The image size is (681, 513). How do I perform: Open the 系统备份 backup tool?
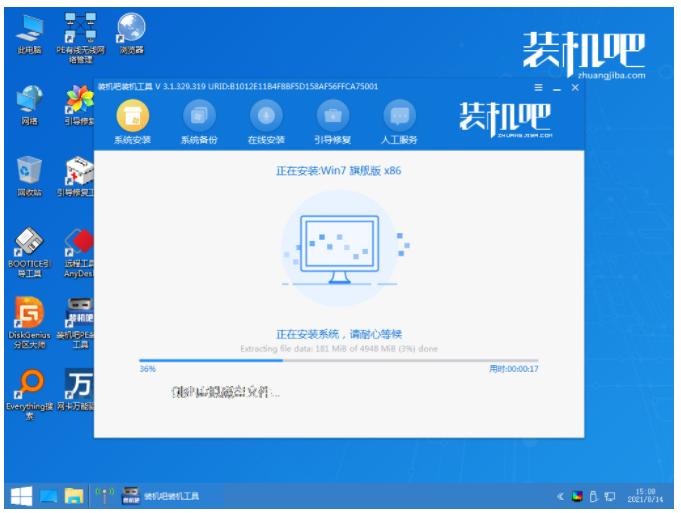pyautogui.click(x=199, y=122)
